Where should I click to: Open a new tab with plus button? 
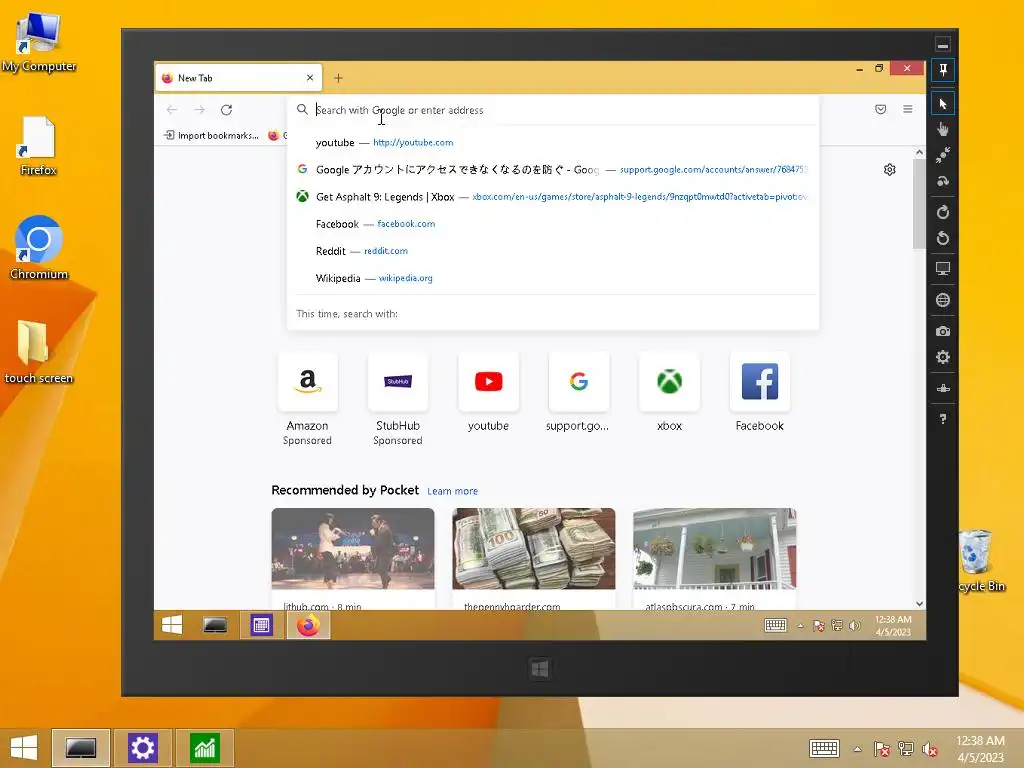[x=338, y=78]
